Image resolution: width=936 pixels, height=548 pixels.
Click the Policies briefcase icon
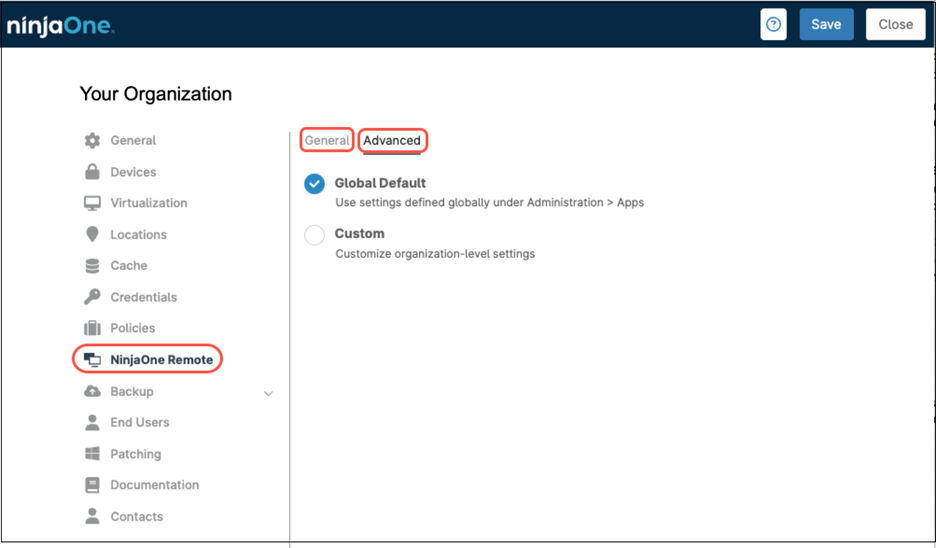click(93, 328)
